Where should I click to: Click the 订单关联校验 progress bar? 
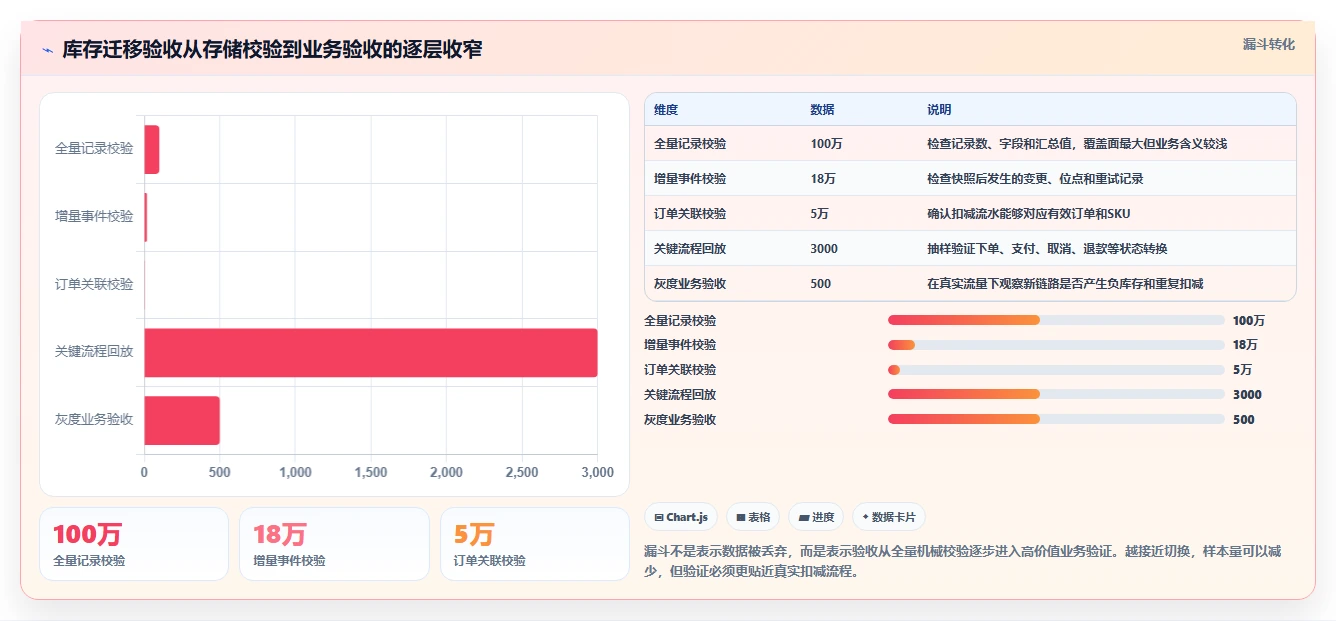click(x=1056, y=370)
